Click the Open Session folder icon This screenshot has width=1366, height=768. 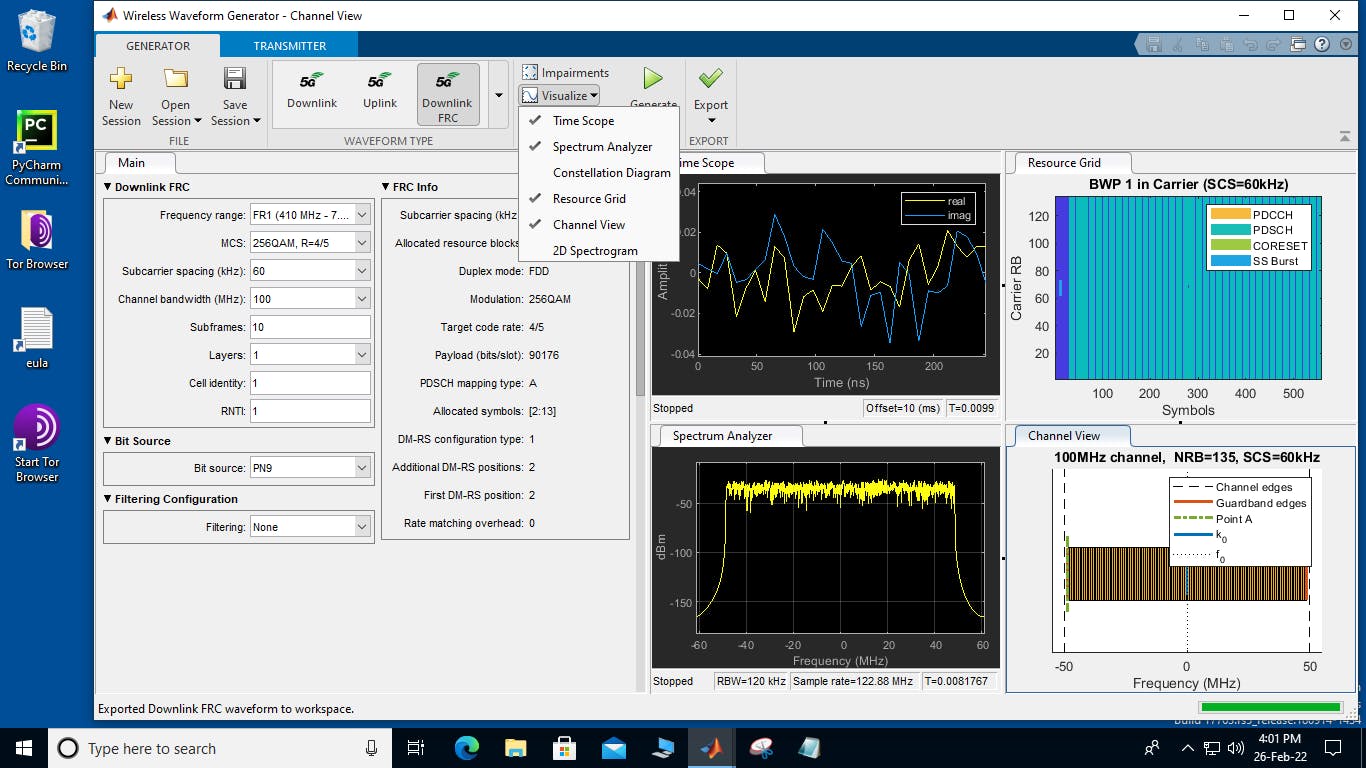pyautogui.click(x=176, y=79)
